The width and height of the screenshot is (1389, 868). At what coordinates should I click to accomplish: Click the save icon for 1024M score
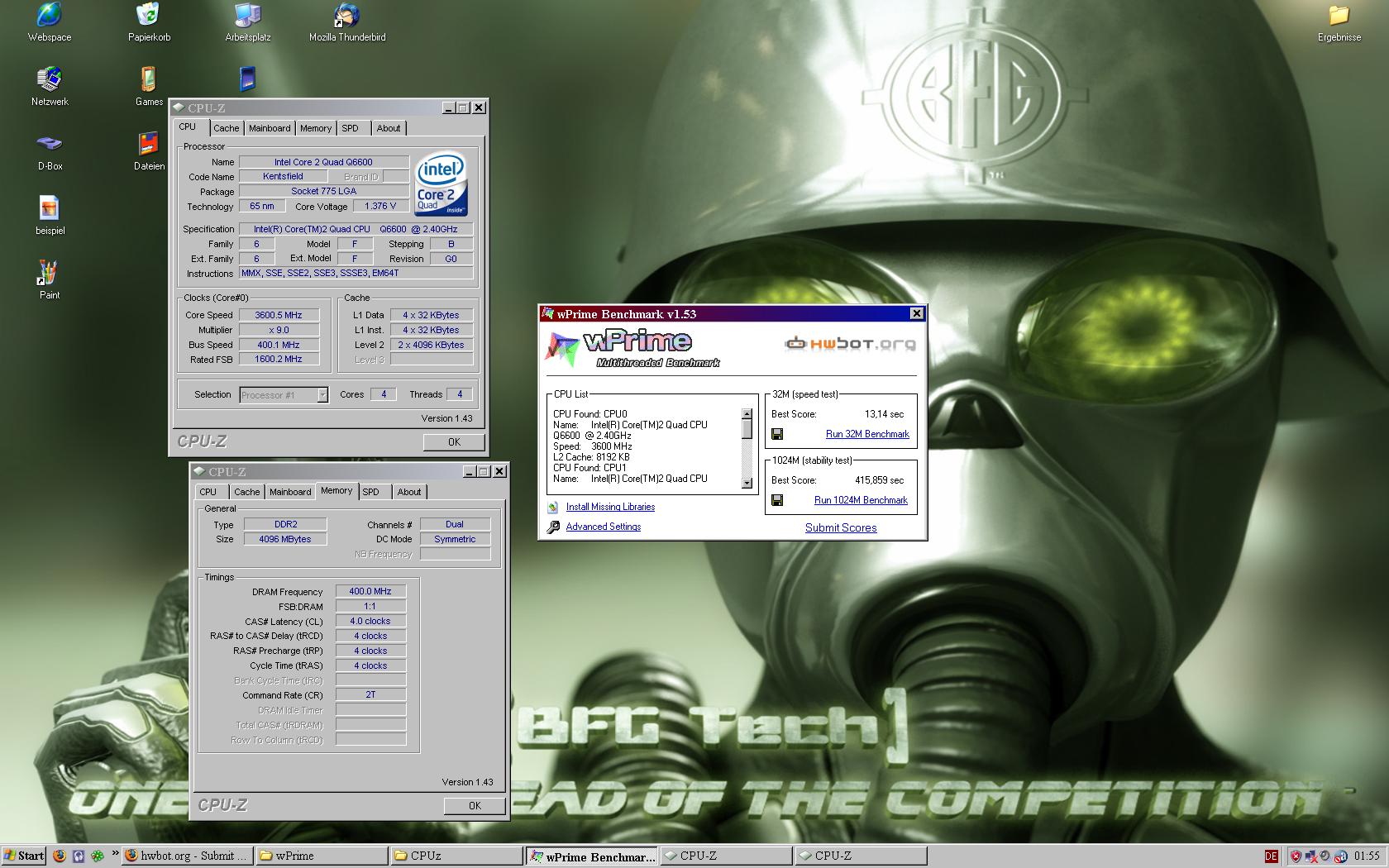pyautogui.click(x=777, y=500)
